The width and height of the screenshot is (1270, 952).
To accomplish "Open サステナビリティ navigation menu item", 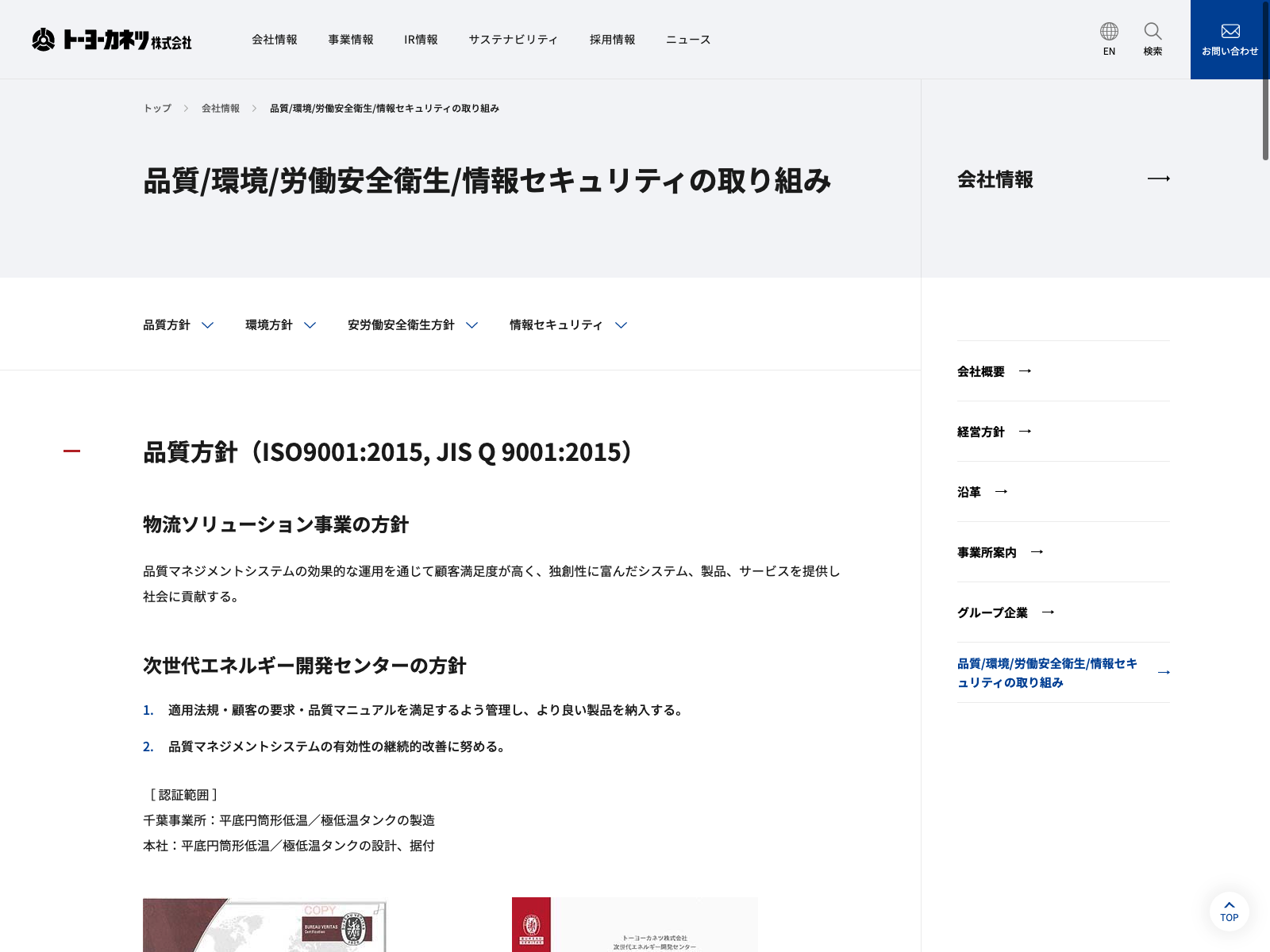I will point(513,40).
